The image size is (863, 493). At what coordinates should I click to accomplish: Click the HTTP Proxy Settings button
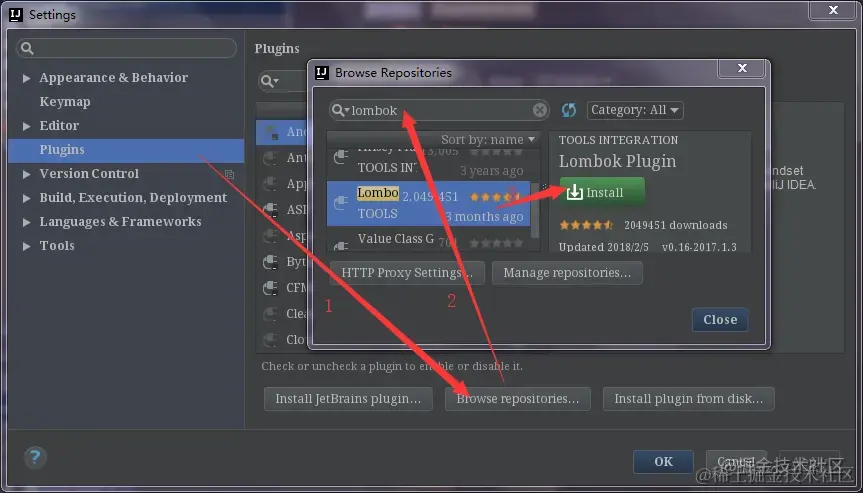pos(407,273)
